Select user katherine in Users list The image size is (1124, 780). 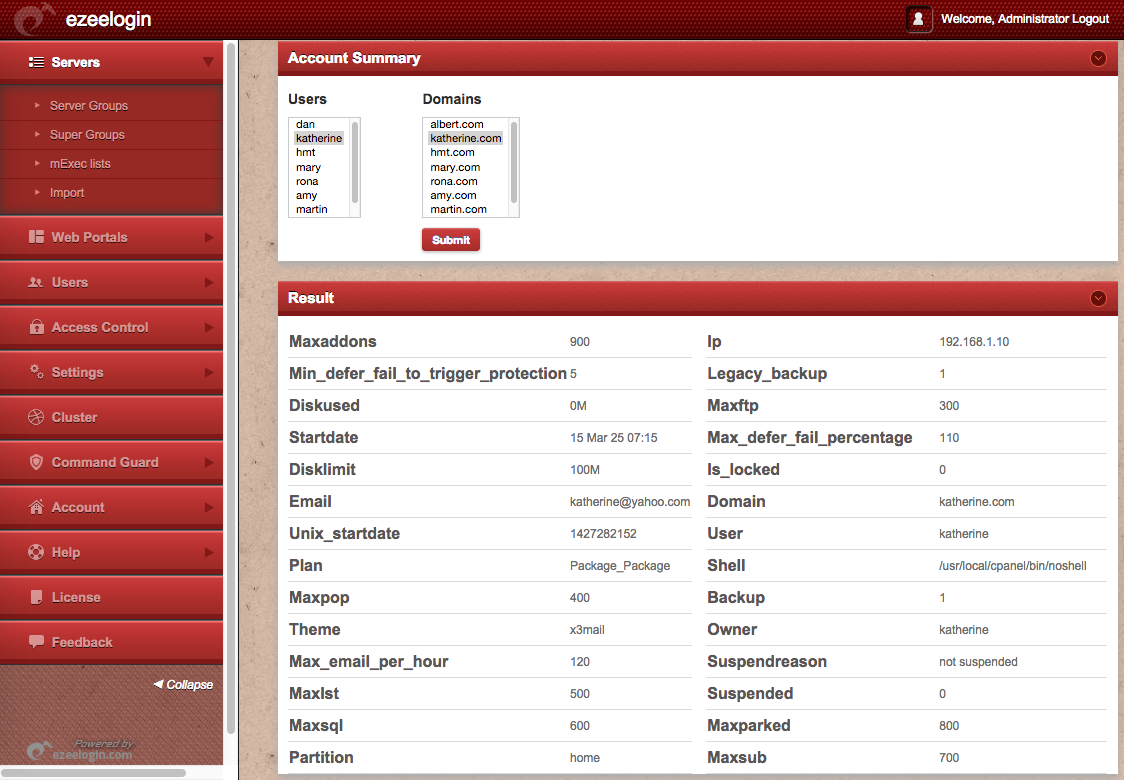[x=320, y=138]
